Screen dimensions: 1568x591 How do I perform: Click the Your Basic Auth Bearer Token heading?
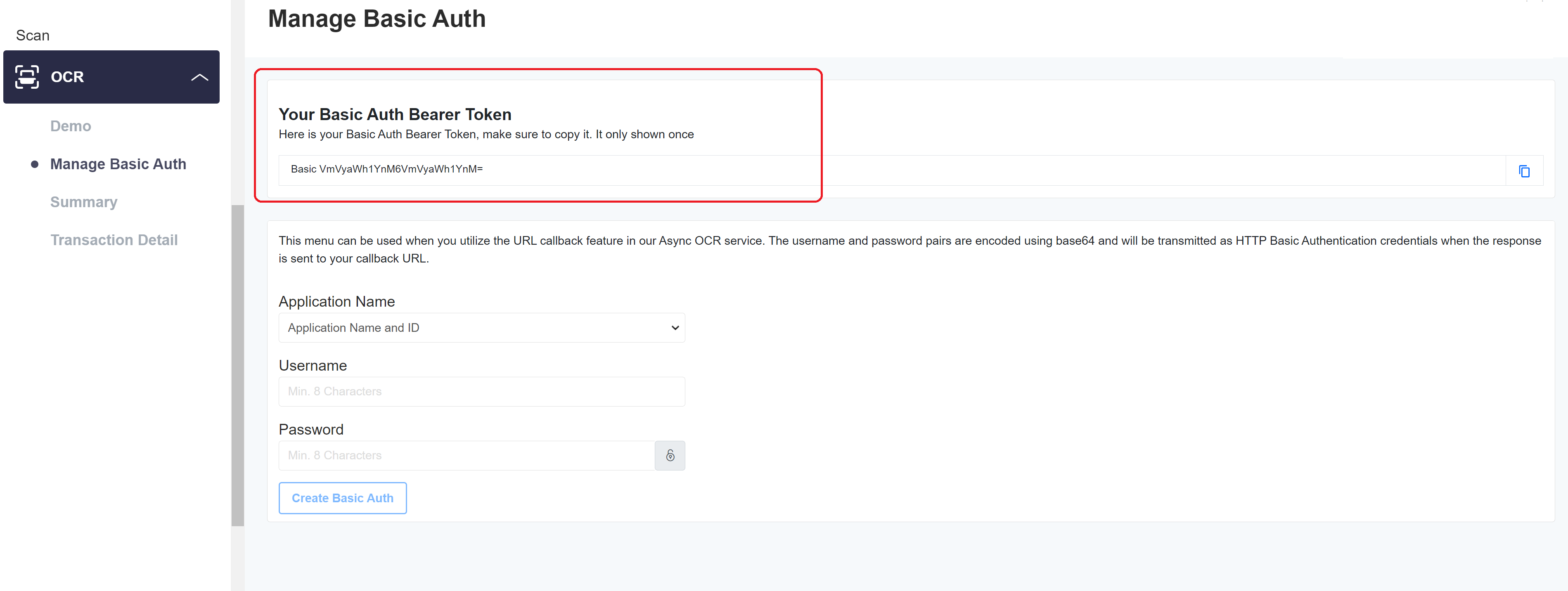tap(394, 114)
